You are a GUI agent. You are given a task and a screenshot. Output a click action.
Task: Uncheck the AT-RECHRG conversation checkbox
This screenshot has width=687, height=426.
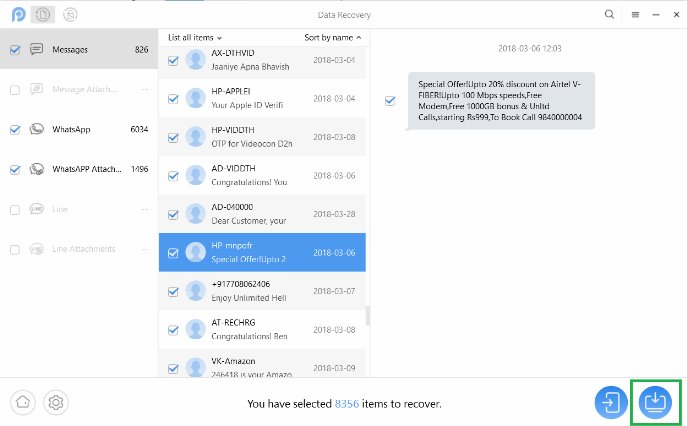tap(173, 330)
